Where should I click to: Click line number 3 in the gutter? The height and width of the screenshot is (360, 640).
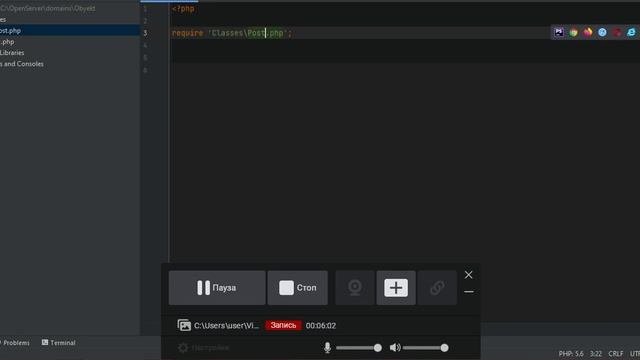(x=145, y=33)
